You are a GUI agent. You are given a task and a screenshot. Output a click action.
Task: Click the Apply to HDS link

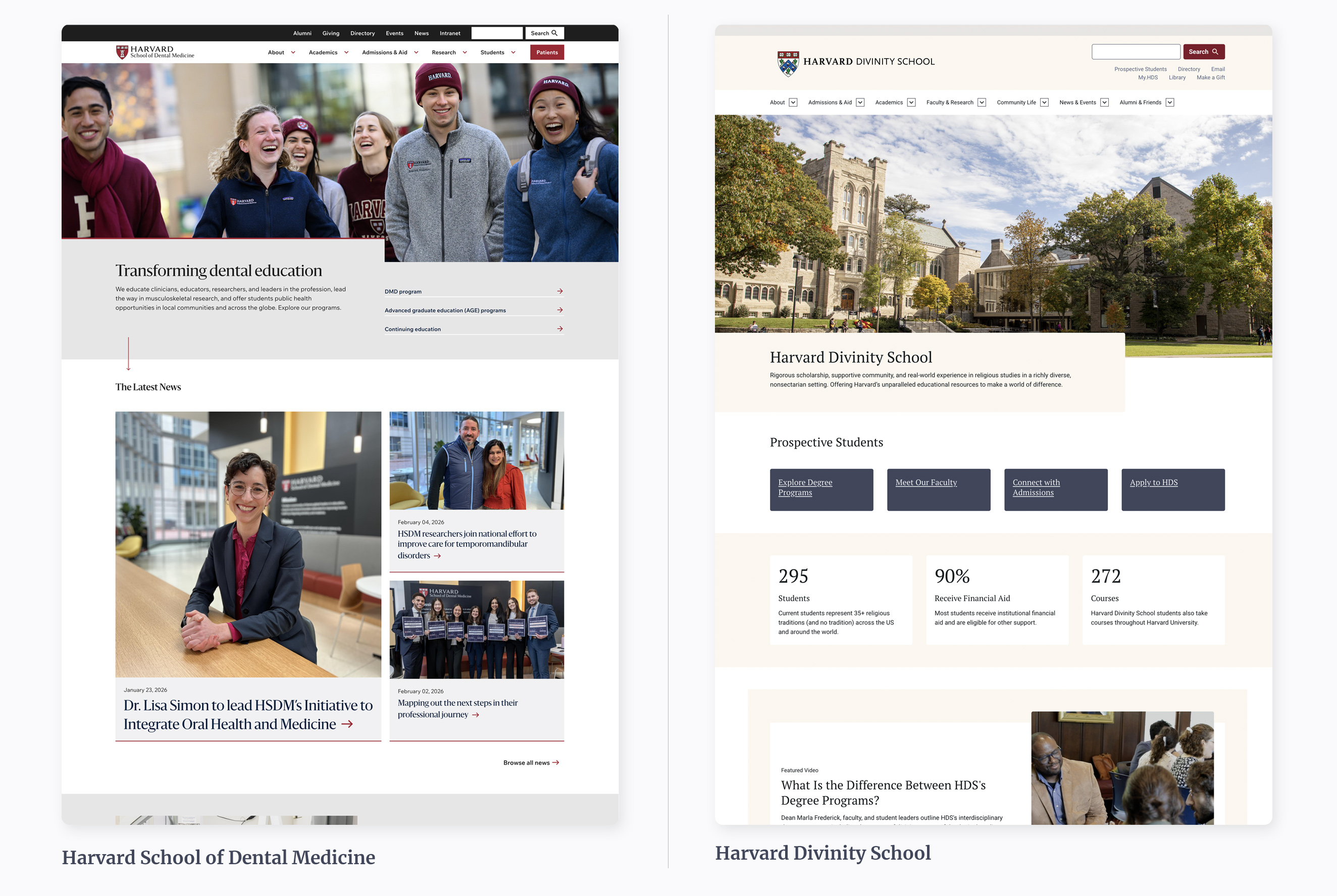click(1154, 483)
